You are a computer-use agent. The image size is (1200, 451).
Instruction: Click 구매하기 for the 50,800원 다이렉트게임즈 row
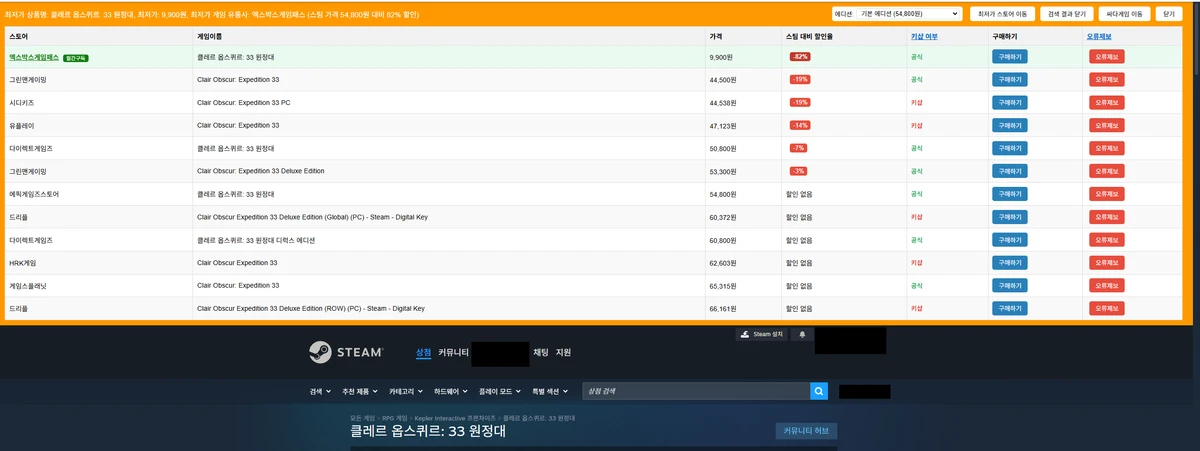coord(1009,148)
